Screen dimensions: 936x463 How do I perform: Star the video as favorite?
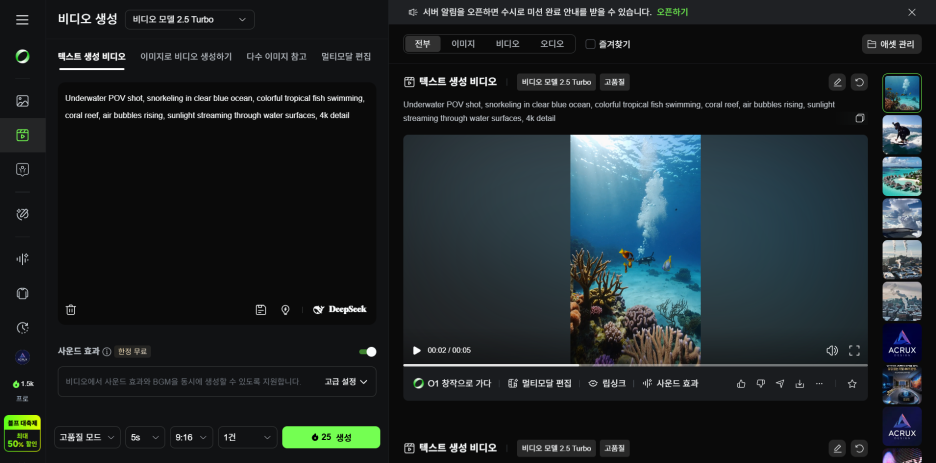[x=852, y=384]
